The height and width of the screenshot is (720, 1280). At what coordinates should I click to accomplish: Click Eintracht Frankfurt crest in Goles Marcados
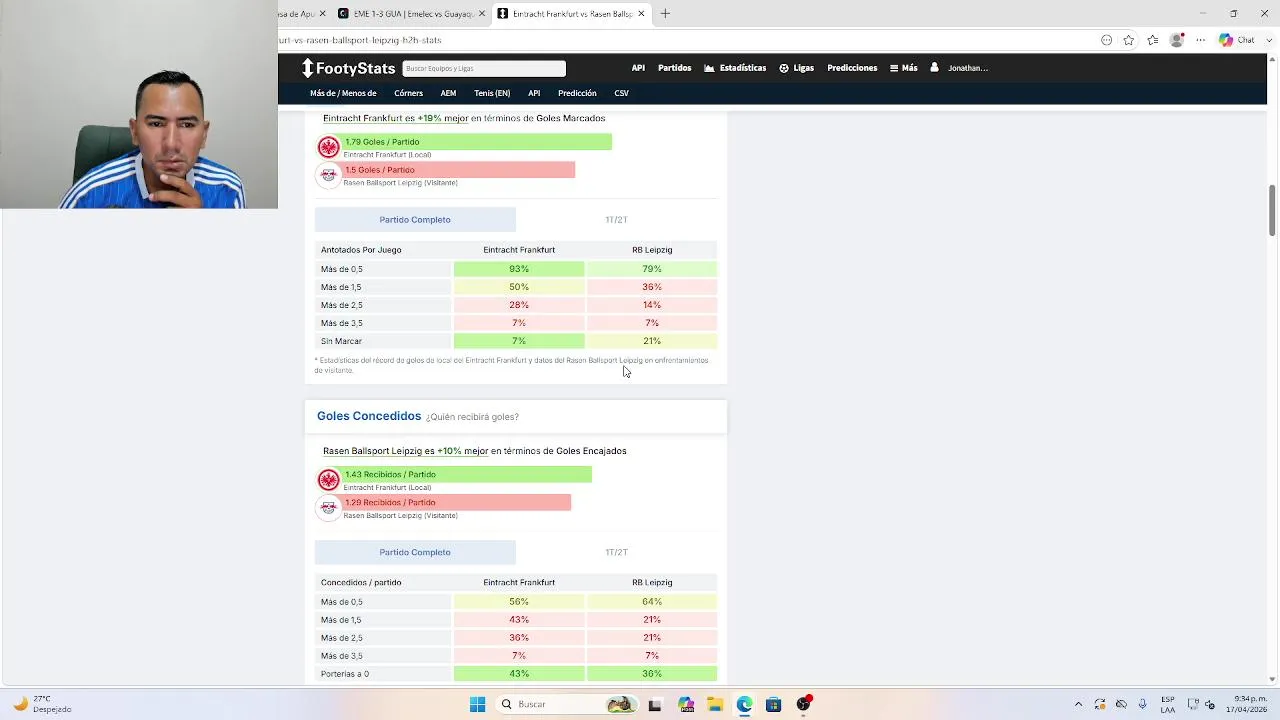point(328,147)
